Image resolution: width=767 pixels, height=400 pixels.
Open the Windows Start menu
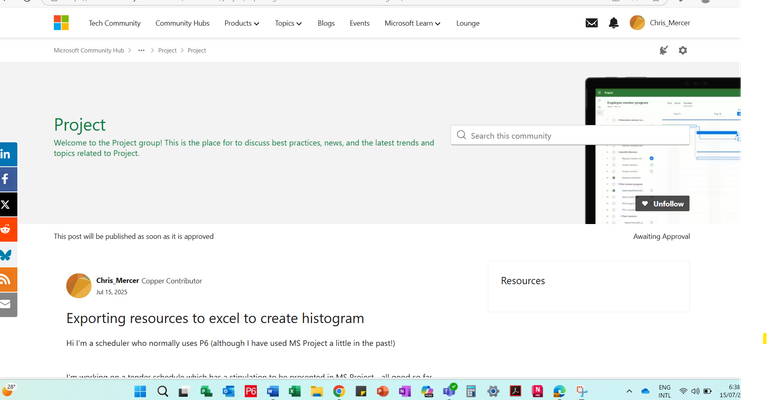coord(140,391)
